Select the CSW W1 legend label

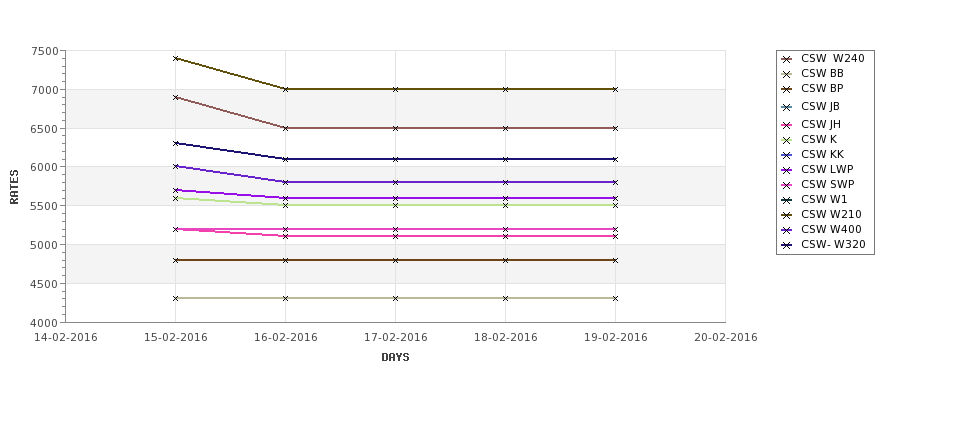click(x=824, y=199)
